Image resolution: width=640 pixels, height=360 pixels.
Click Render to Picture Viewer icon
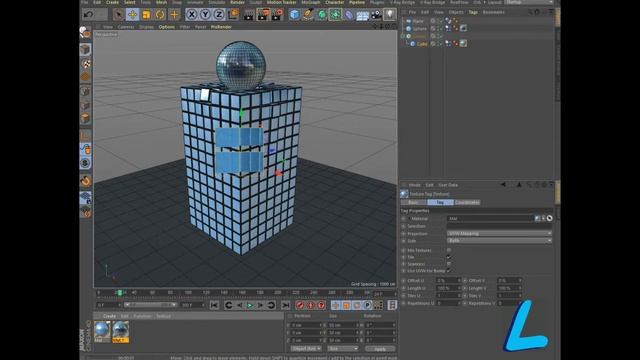click(x=262, y=15)
